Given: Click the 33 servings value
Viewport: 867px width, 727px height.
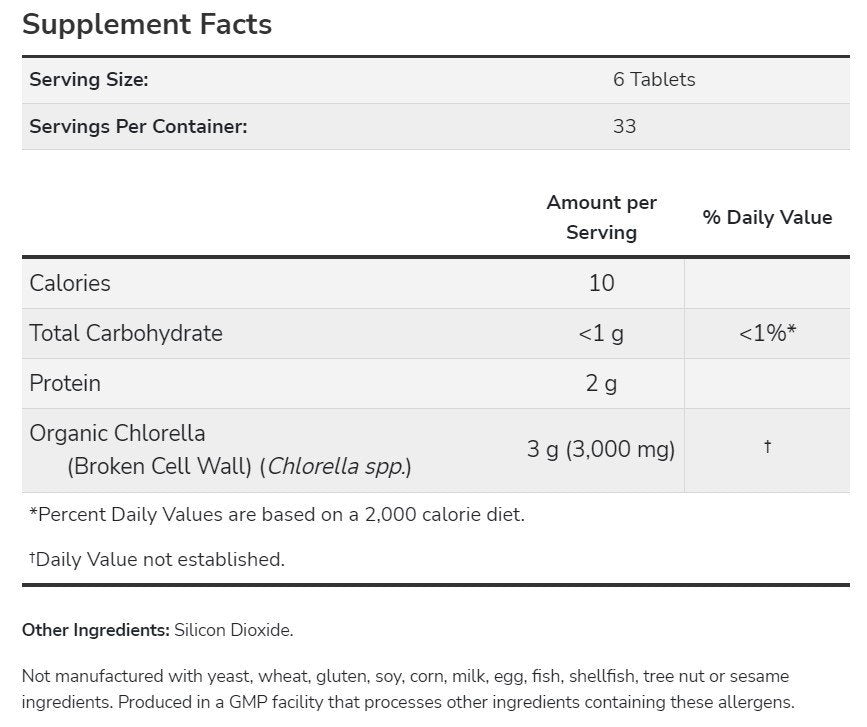Looking at the screenshot, I should point(624,127).
